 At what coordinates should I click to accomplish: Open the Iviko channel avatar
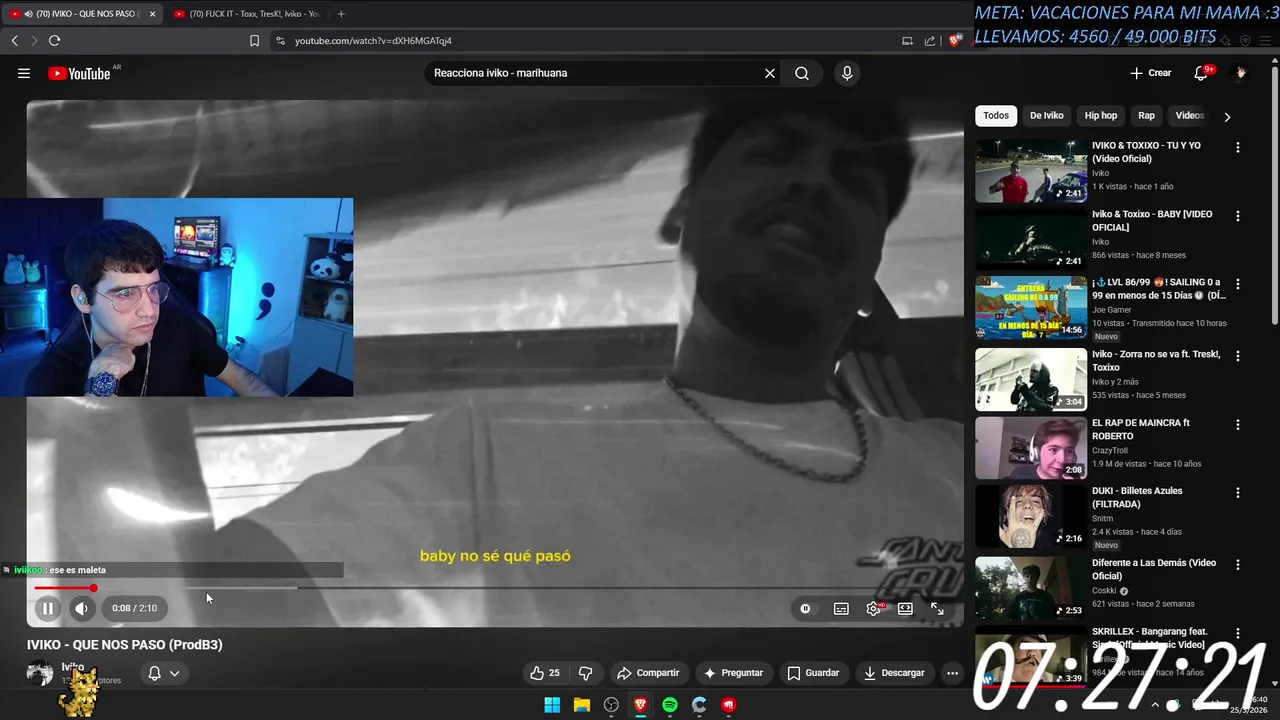[40, 673]
